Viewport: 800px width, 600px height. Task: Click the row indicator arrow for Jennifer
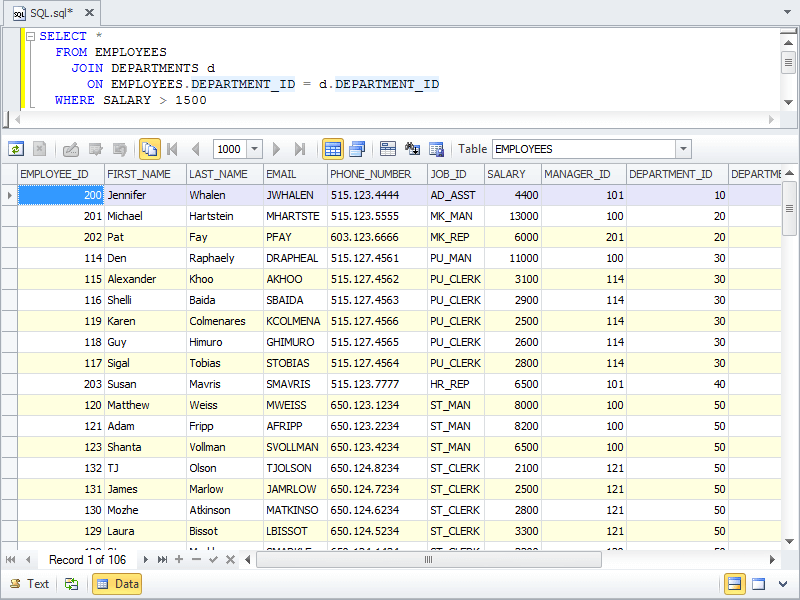(10, 195)
